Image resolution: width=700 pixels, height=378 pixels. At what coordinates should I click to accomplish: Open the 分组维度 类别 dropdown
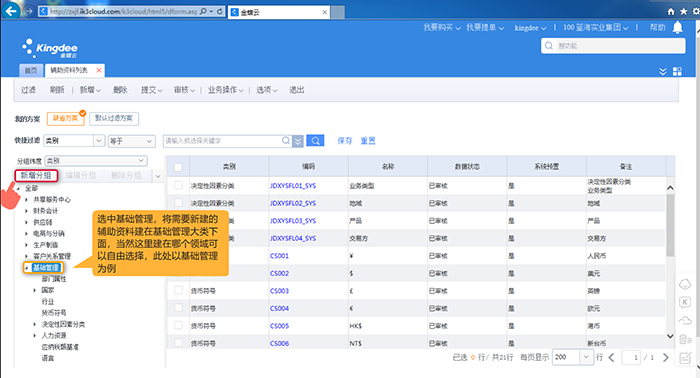coord(96,161)
